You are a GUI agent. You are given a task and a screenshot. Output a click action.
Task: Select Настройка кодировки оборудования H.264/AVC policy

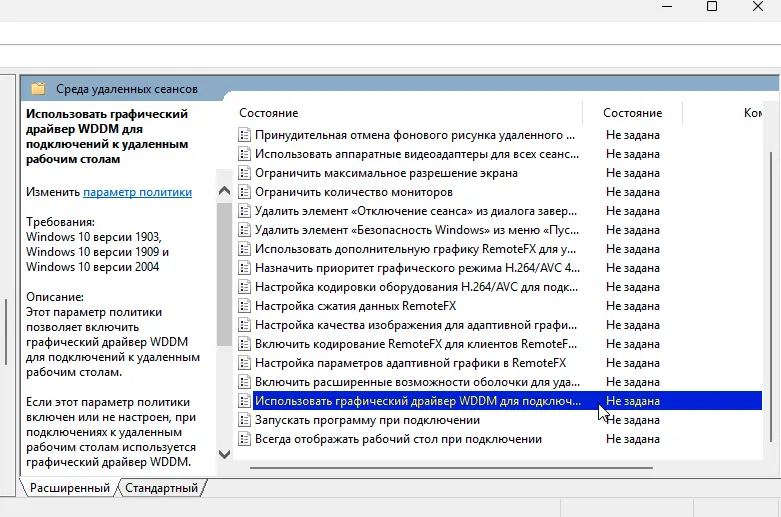[x=416, y=287]
